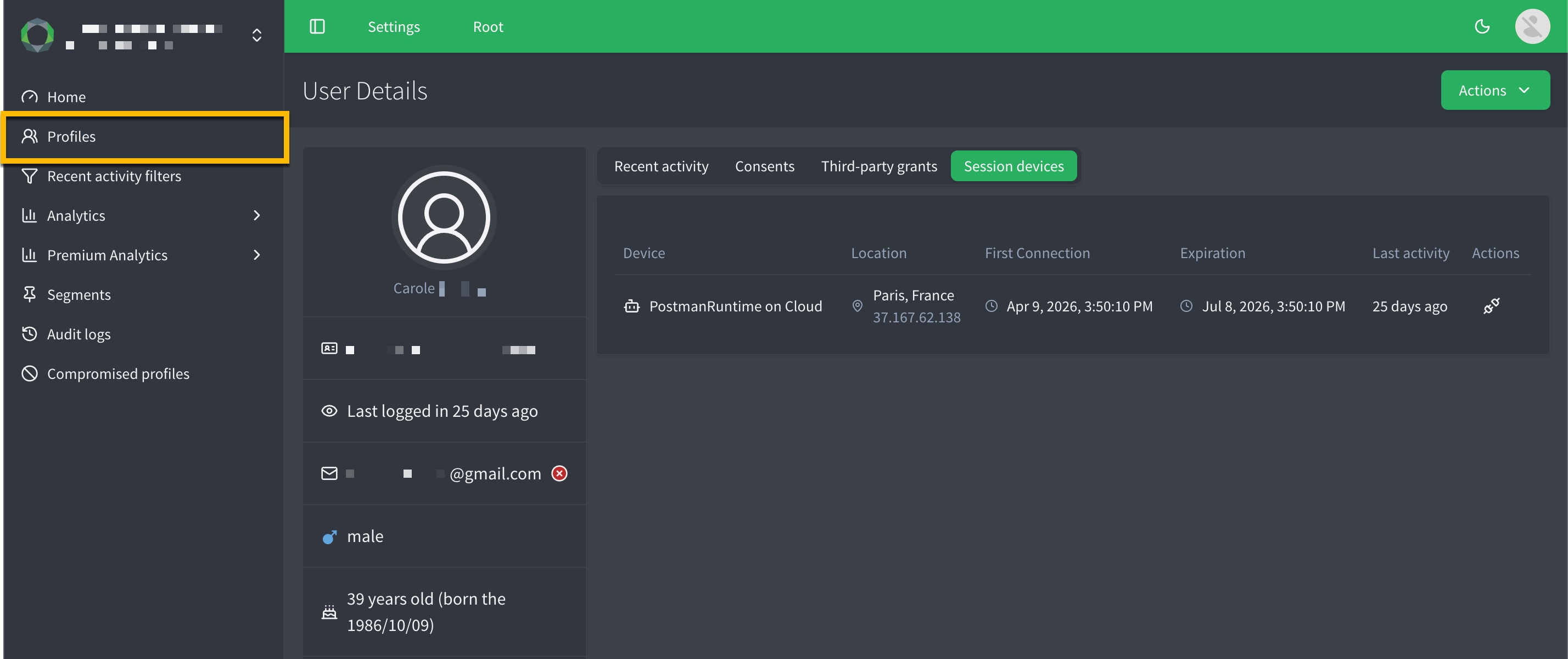The image size is (1568, 659).
Task: Click the Home gauge icon
Action: point(29,97)
